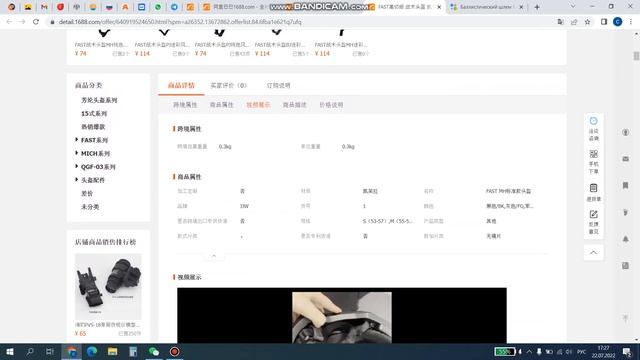Open first ¥74 product in top row
Image resolution: width=640 pixels, height=360 pixels.
(x=102, y=43)
